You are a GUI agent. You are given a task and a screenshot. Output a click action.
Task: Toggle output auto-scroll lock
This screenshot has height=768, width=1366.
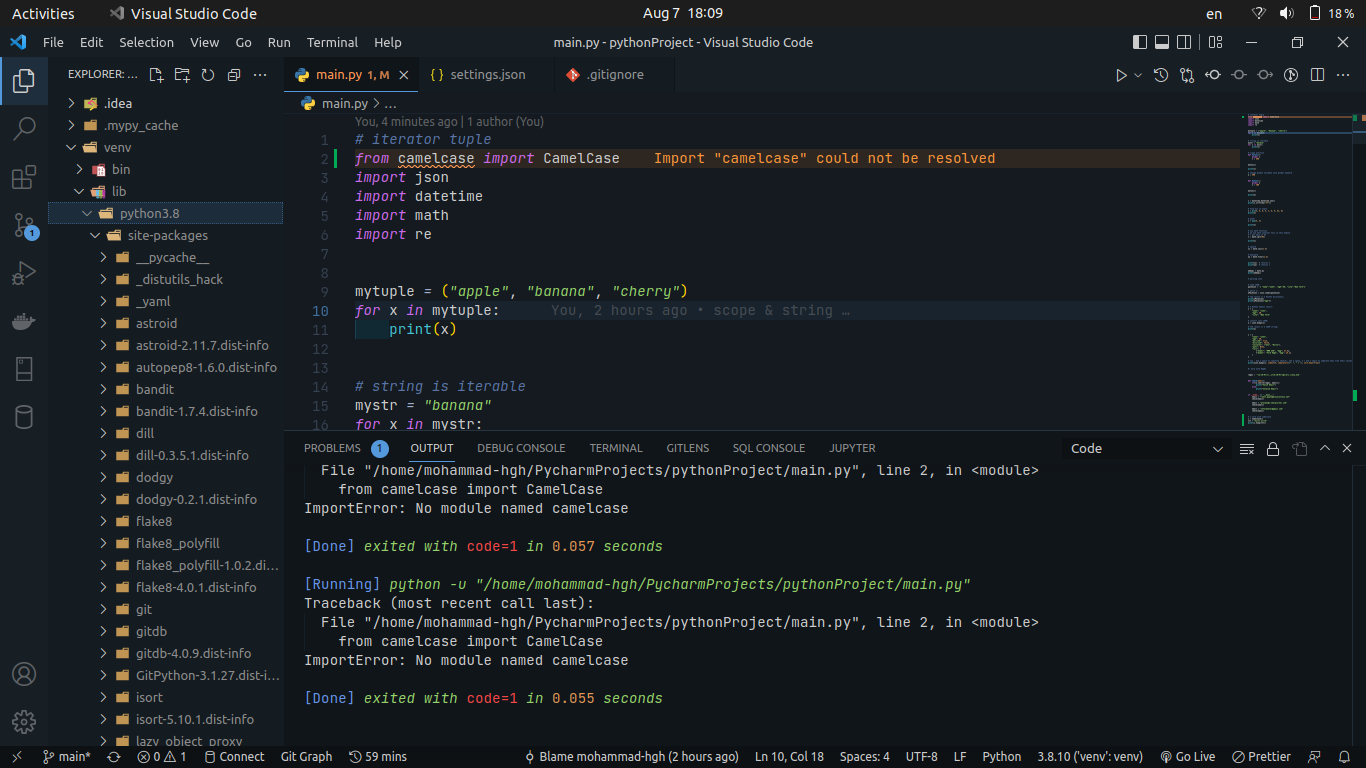point(1273,449)
